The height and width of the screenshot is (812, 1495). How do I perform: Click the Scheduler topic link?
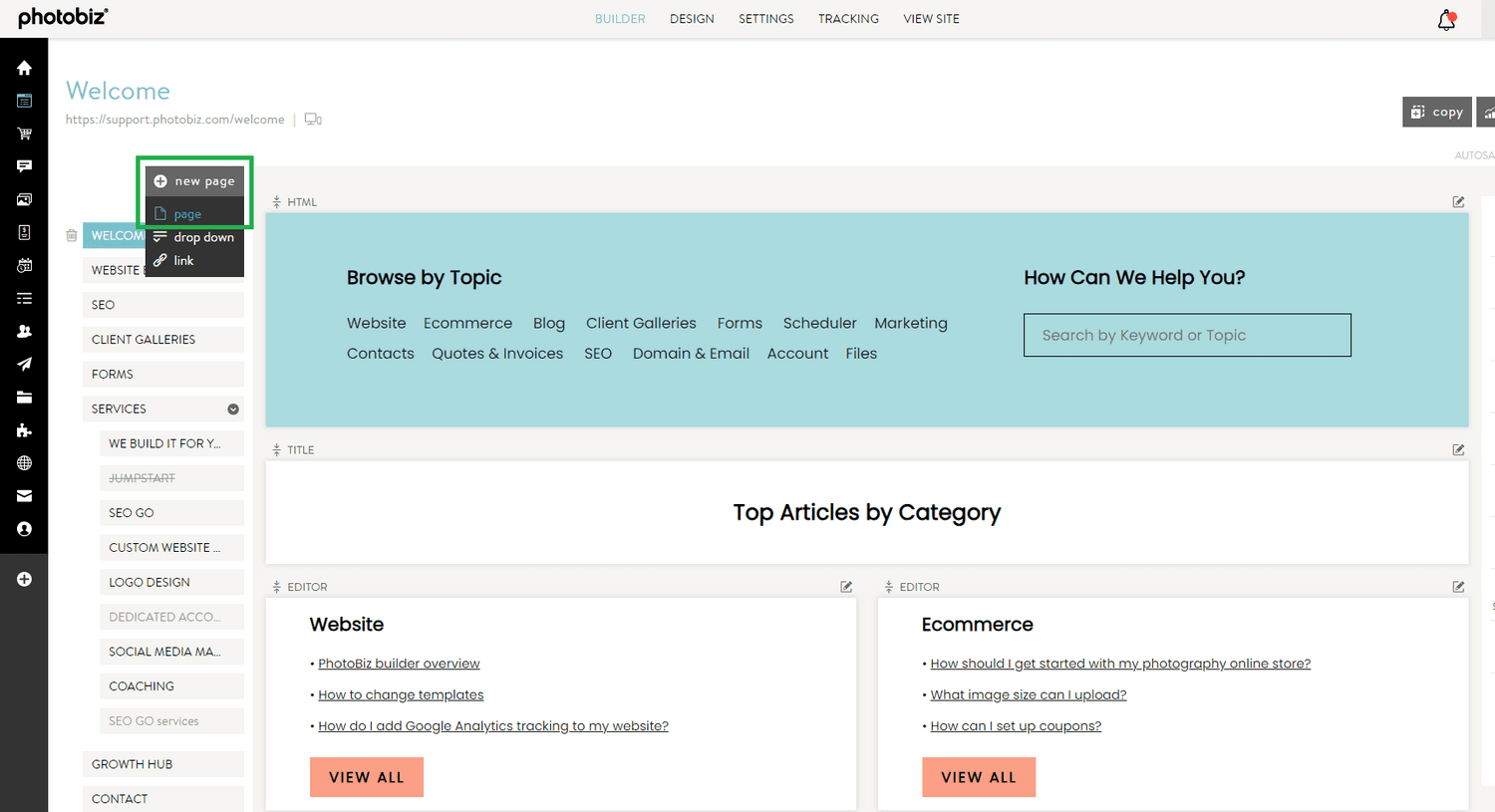[x=819, y=323]
